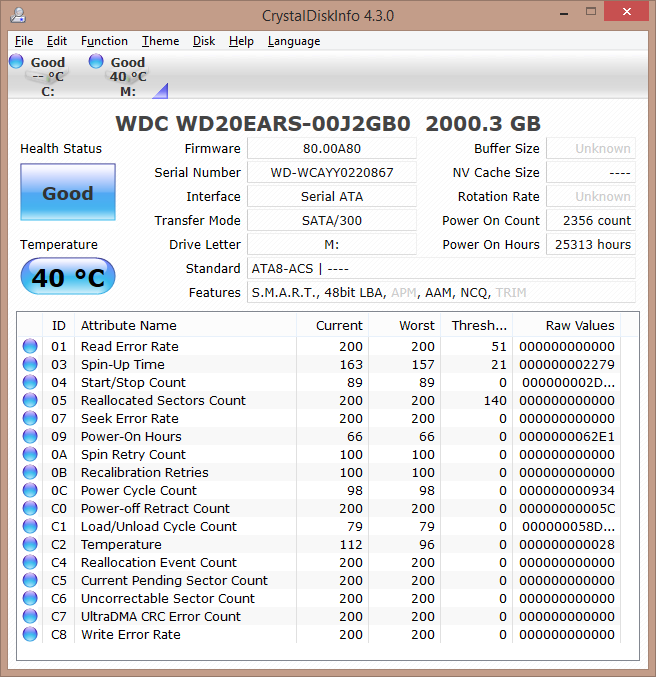Click status orb for Write Error Rate
Viewport: 656px width, 677px height.
(30, 634)
